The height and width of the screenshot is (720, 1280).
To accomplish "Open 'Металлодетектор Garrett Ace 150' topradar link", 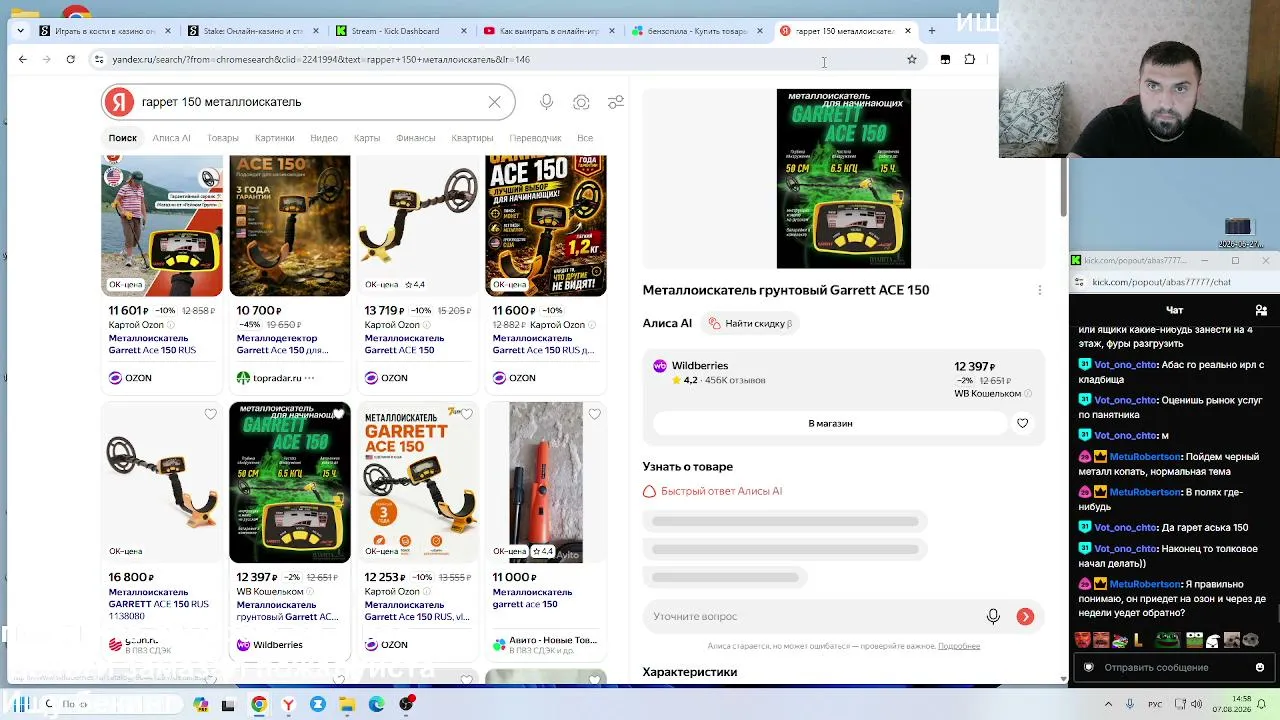I will point(282,344).
